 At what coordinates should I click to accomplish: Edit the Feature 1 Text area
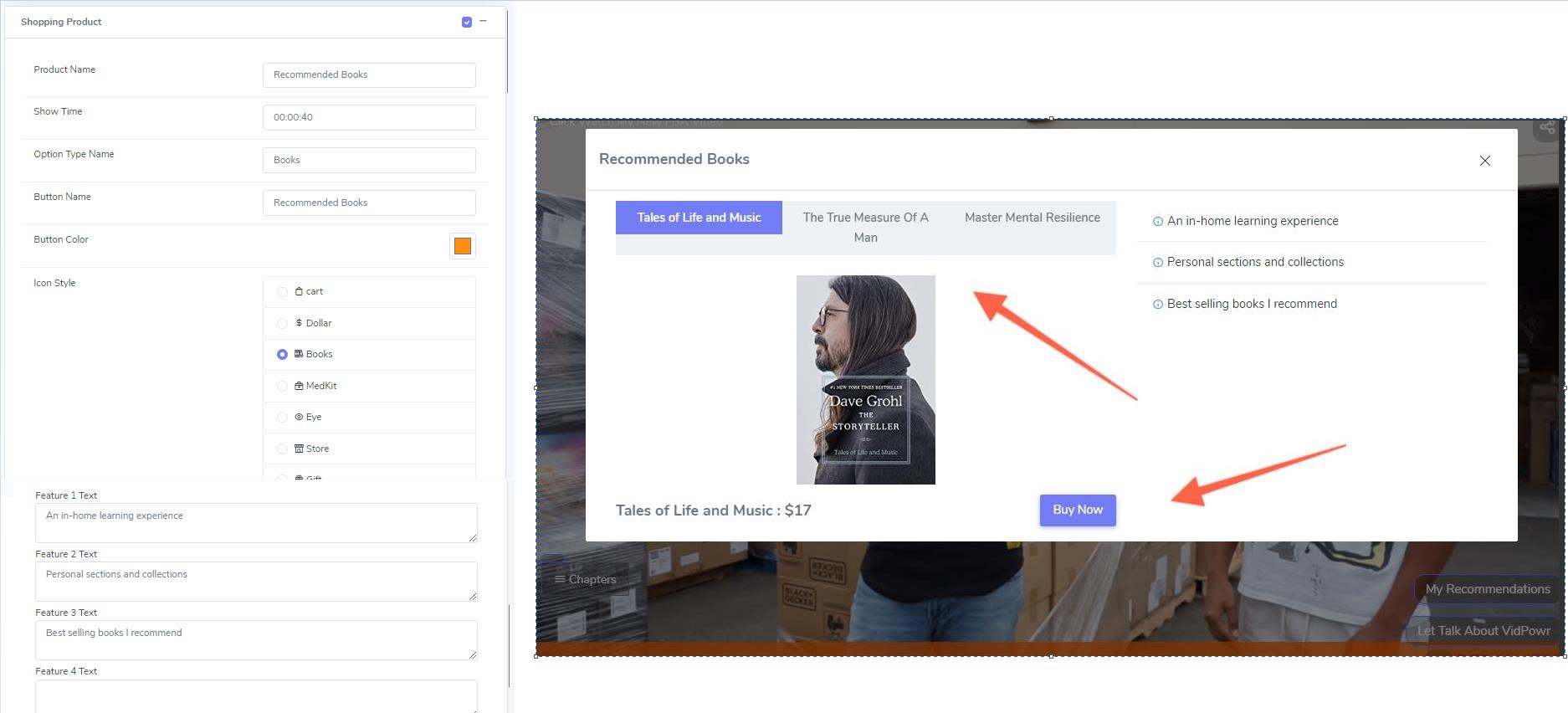[x=256, y=523]
